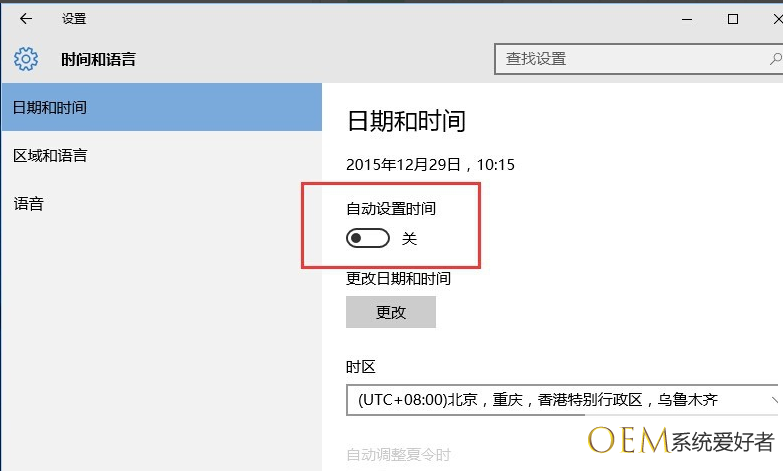Open 区域和语言 in the sidebar
This screenshot has height=471, width=783.
point(50,155)
